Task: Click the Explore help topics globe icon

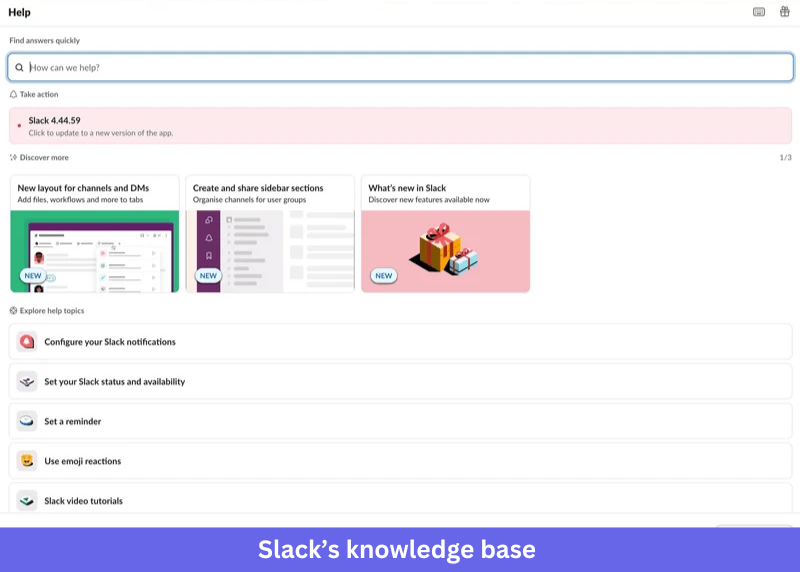Action: coord(13,311)
